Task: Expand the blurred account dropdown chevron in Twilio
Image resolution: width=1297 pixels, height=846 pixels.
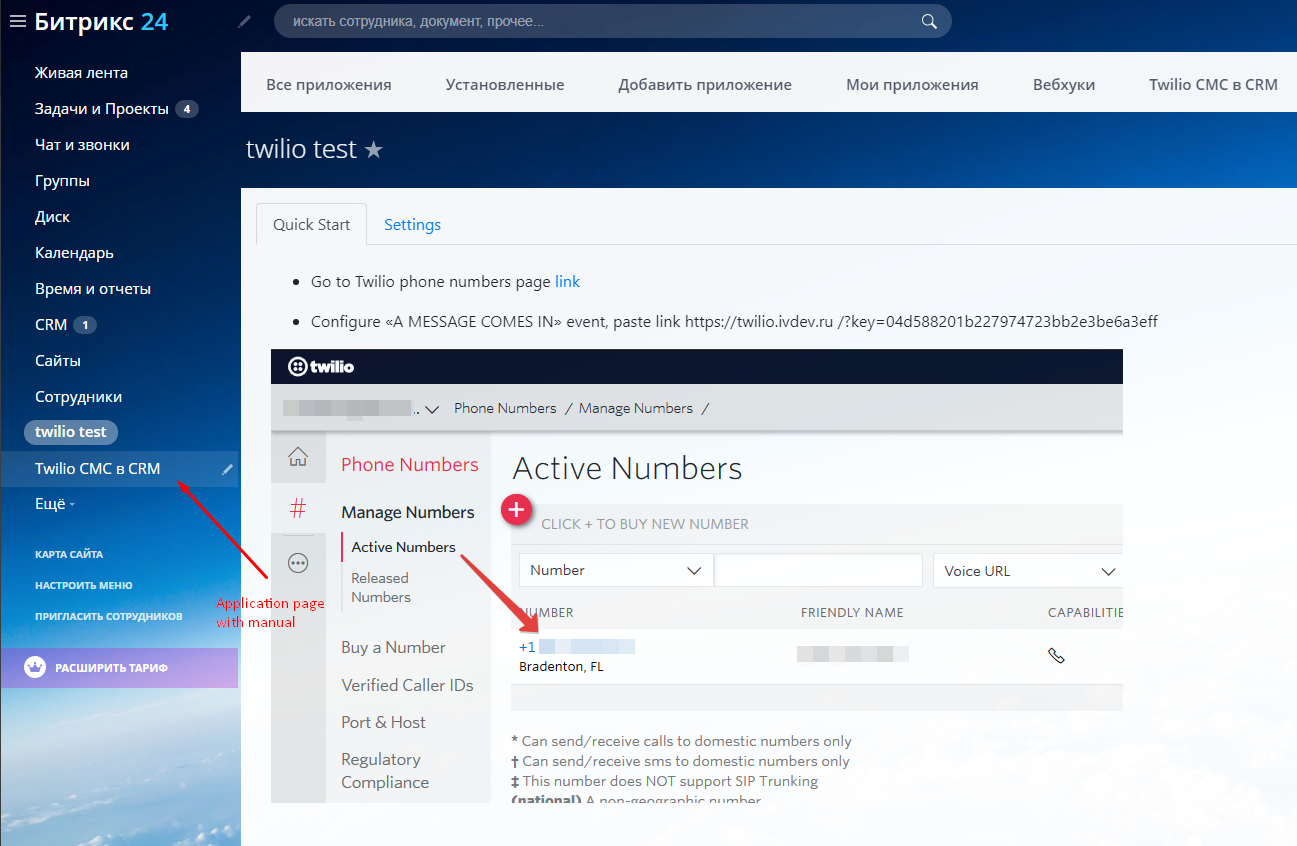Action: [x=433, y=409]
